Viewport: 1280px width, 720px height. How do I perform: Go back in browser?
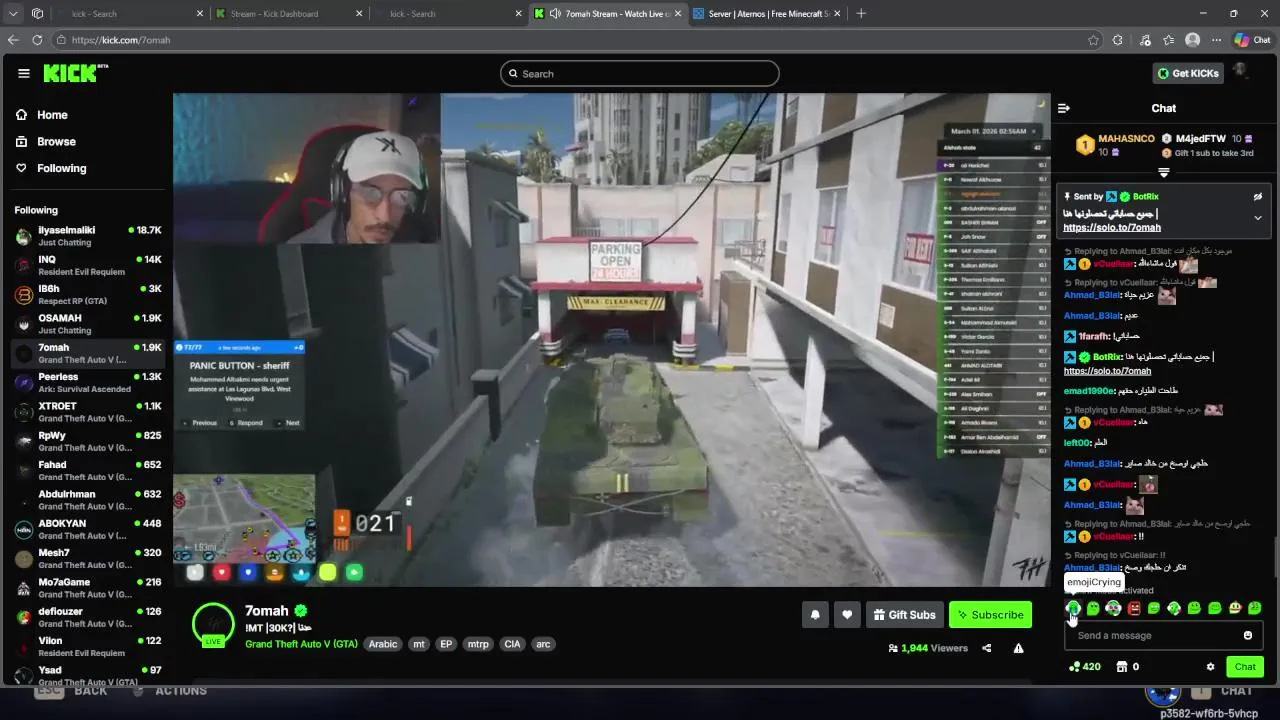click(x=13, y=40)
